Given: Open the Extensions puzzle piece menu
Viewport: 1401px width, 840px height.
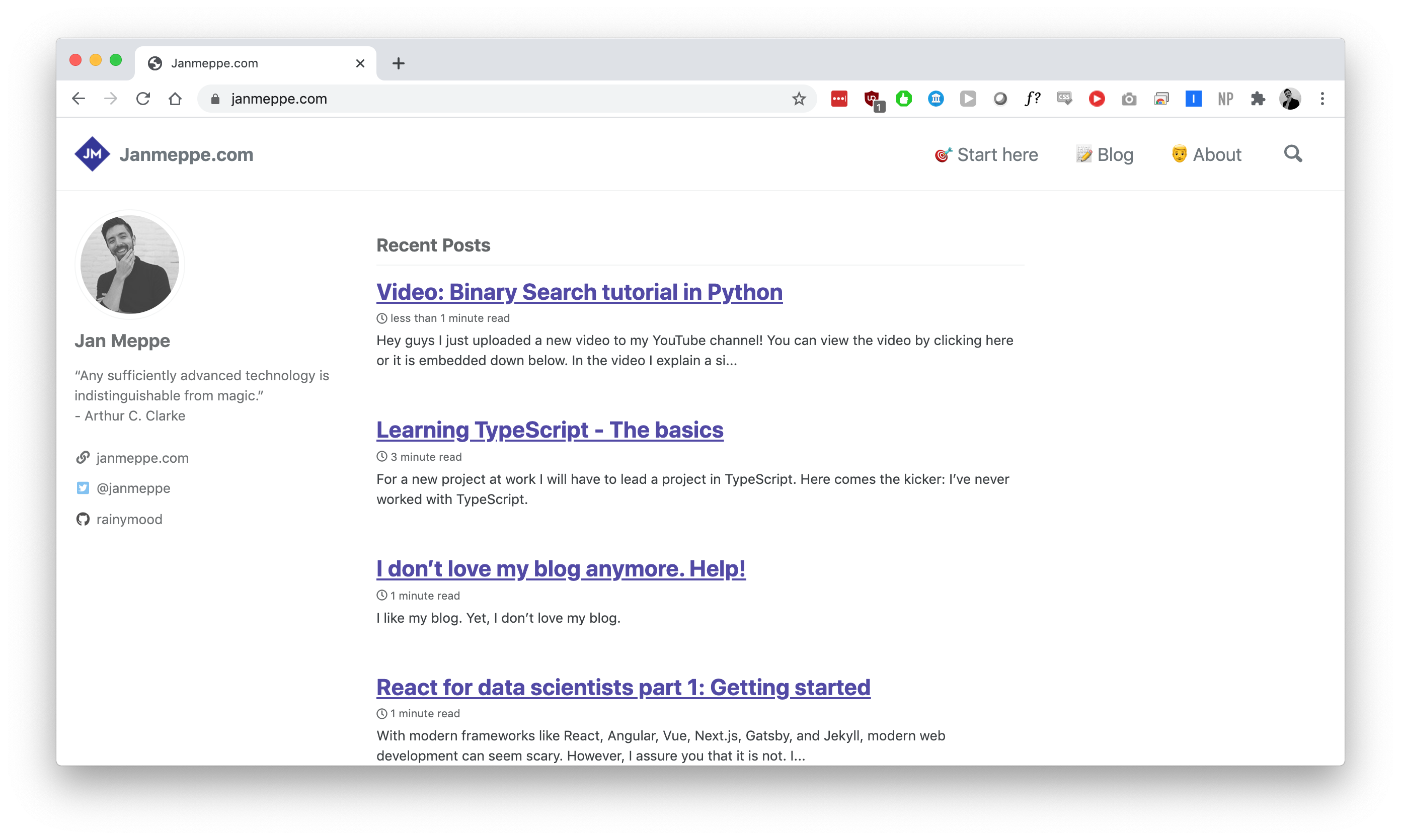Looking at the screenshot, I should point(1258,99).
